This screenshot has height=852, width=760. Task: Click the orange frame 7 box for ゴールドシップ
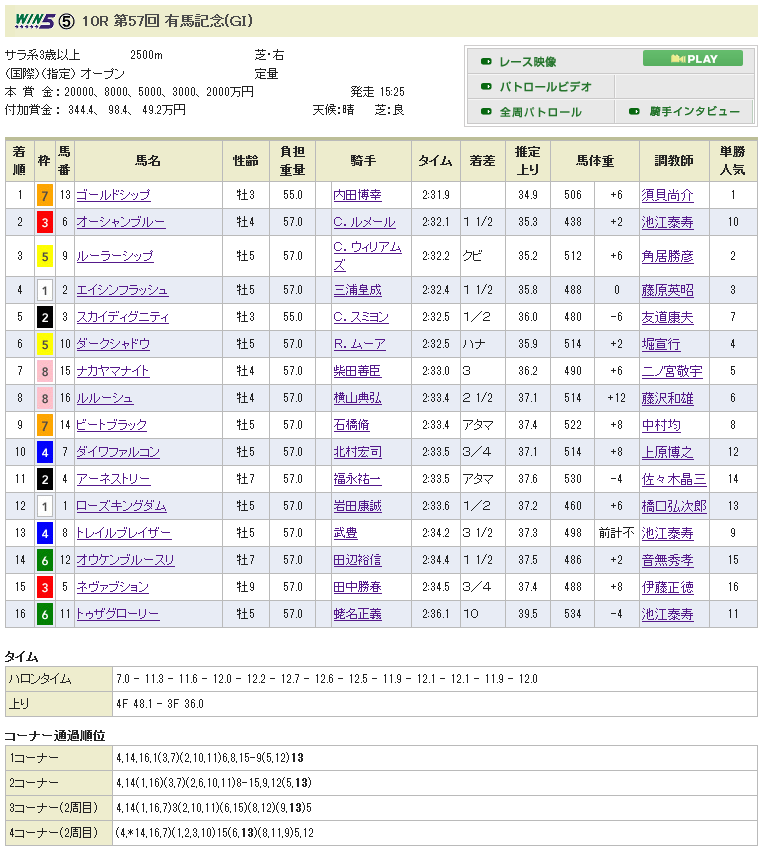[44, 195]
